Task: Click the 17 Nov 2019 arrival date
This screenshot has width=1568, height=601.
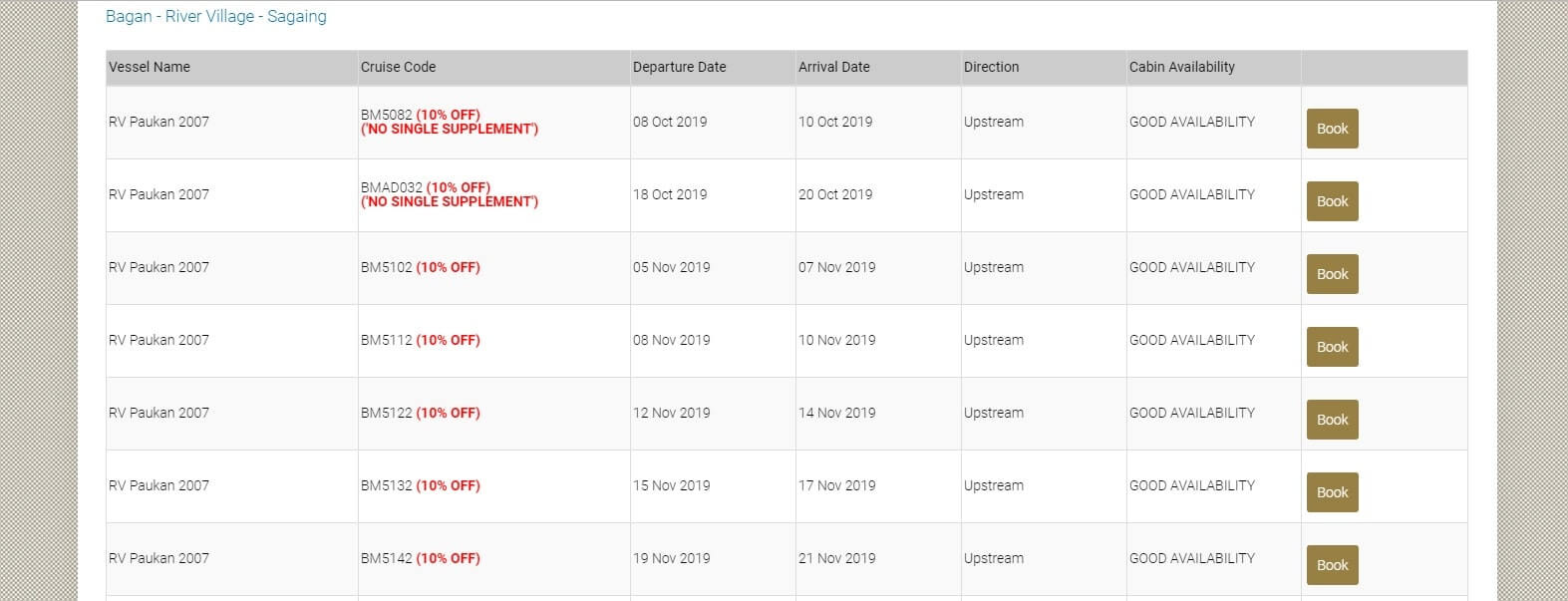Action: tap(836, 485)
